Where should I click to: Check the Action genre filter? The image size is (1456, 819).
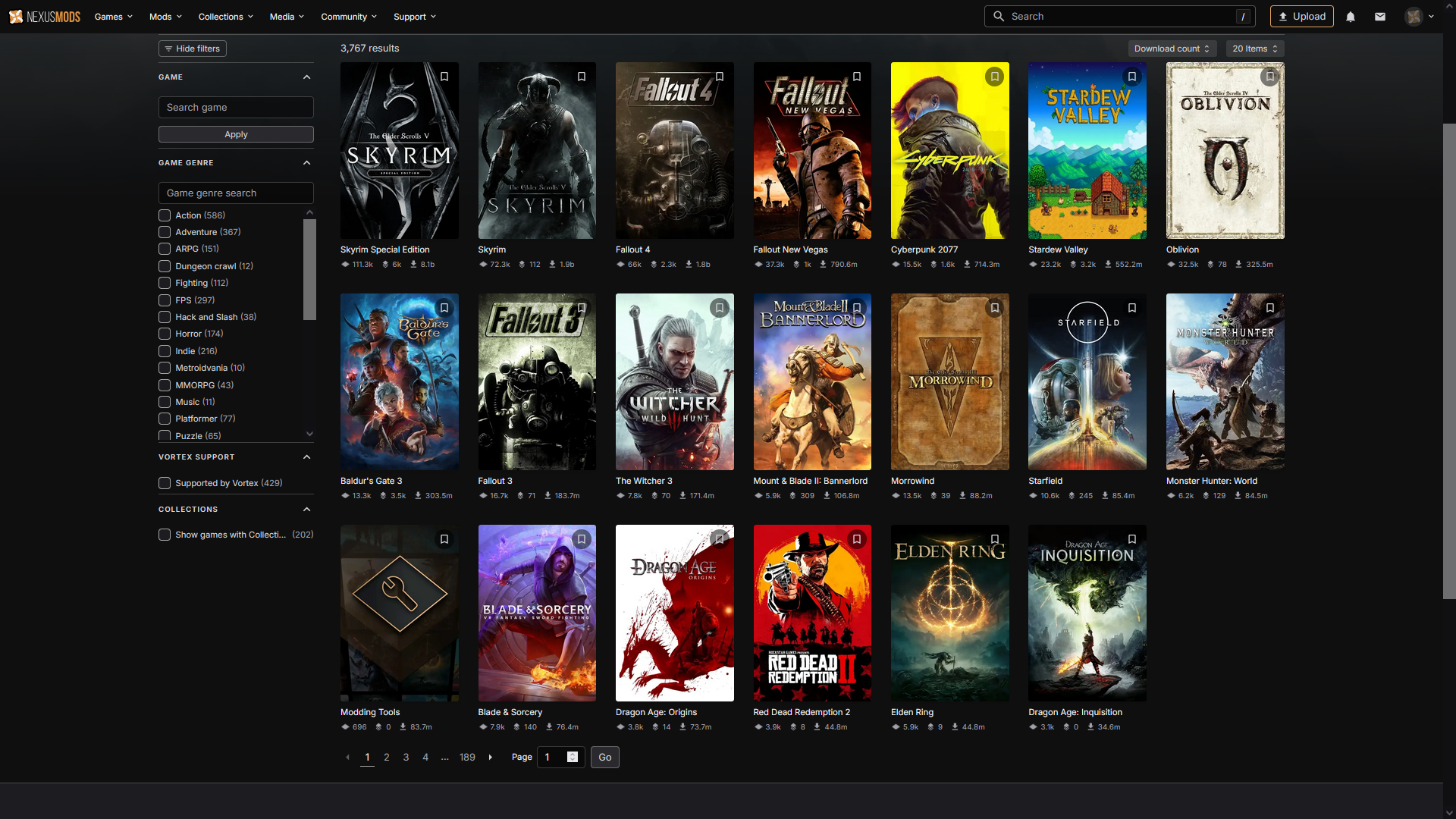point(165,215)
